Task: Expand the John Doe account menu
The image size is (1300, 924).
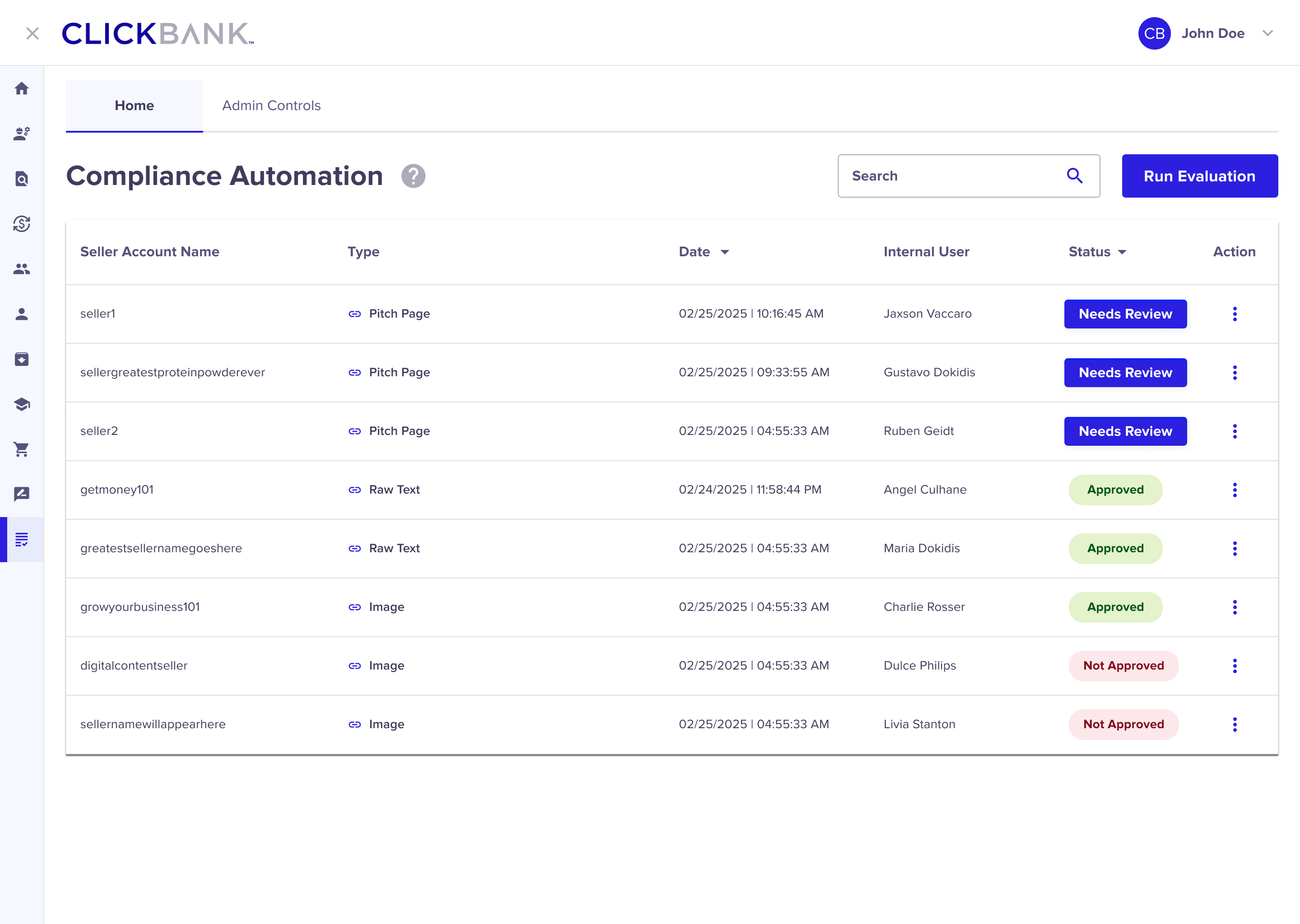Action: (x=1267, y=33)
